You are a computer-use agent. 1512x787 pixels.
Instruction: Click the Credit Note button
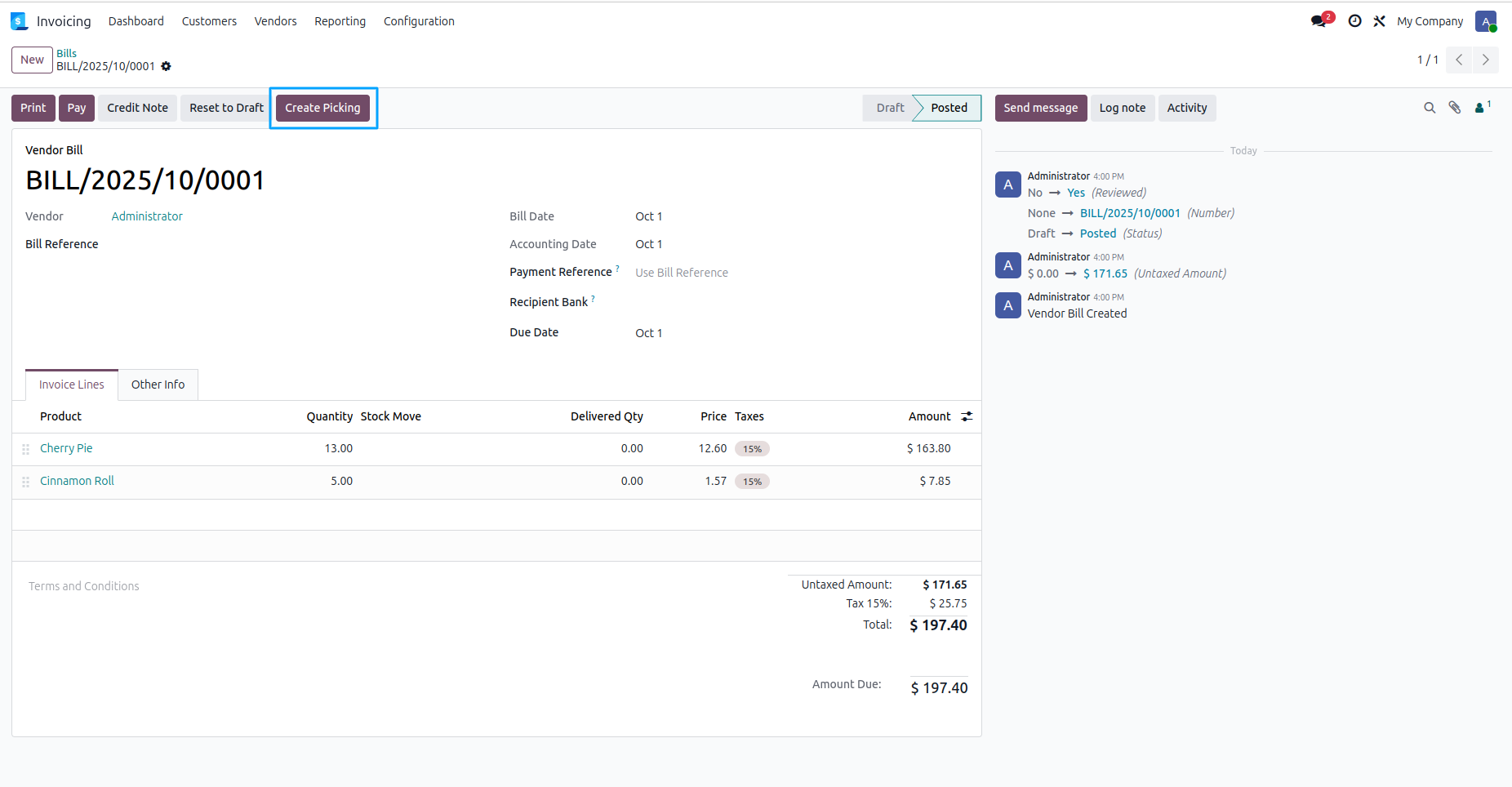pyautogui.click(x=137, y=108)
